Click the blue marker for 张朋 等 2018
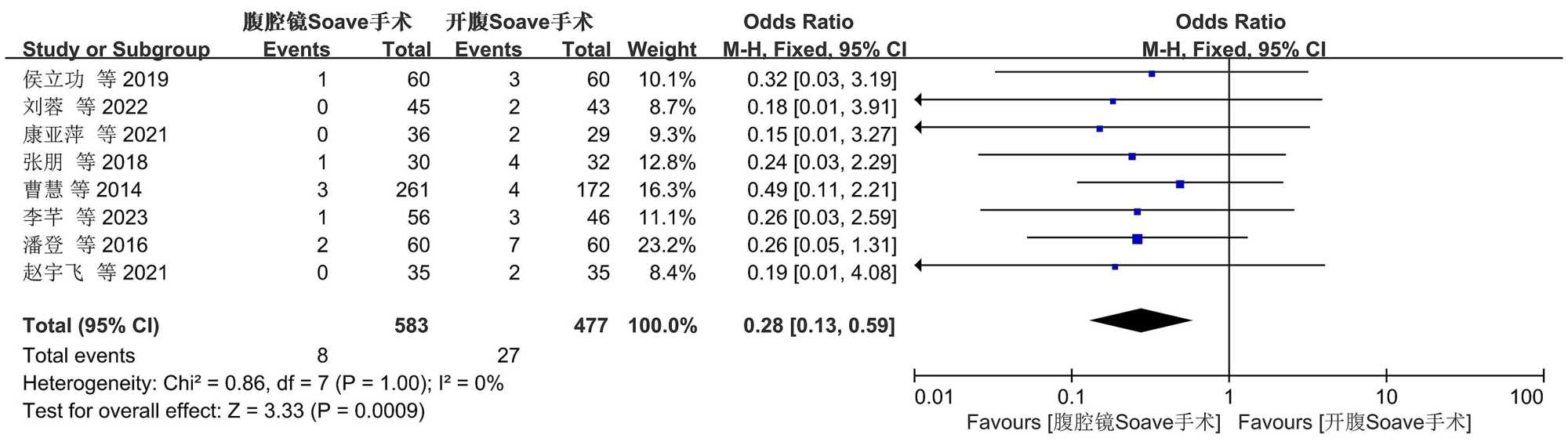The width and height of the screenshot is (1568, 445). click(1132, 157)
